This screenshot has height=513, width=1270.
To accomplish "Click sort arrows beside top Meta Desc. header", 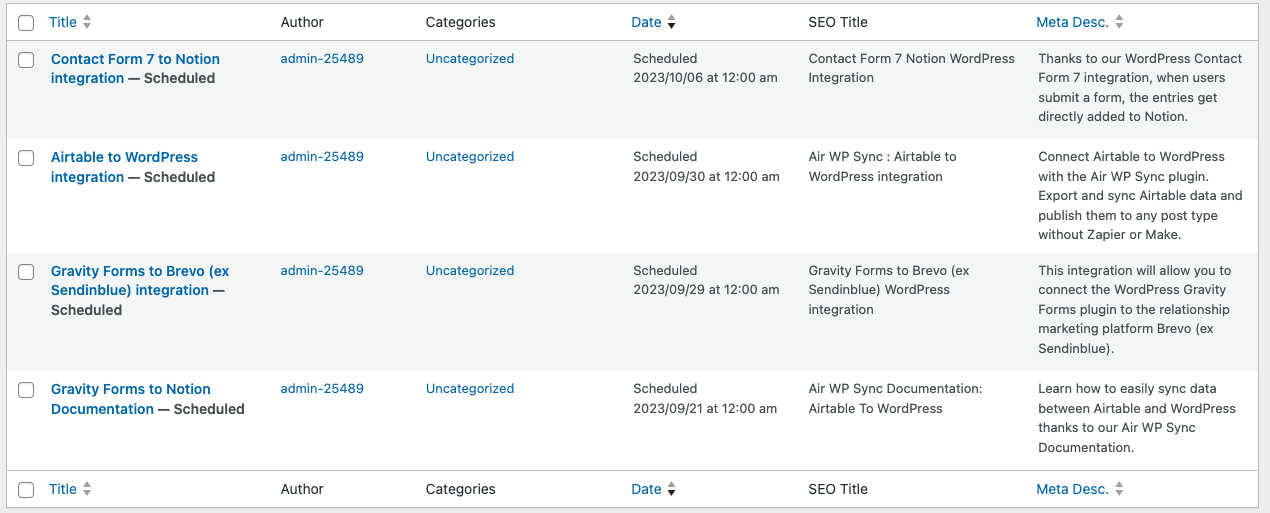I will [x=1119, y=22].
